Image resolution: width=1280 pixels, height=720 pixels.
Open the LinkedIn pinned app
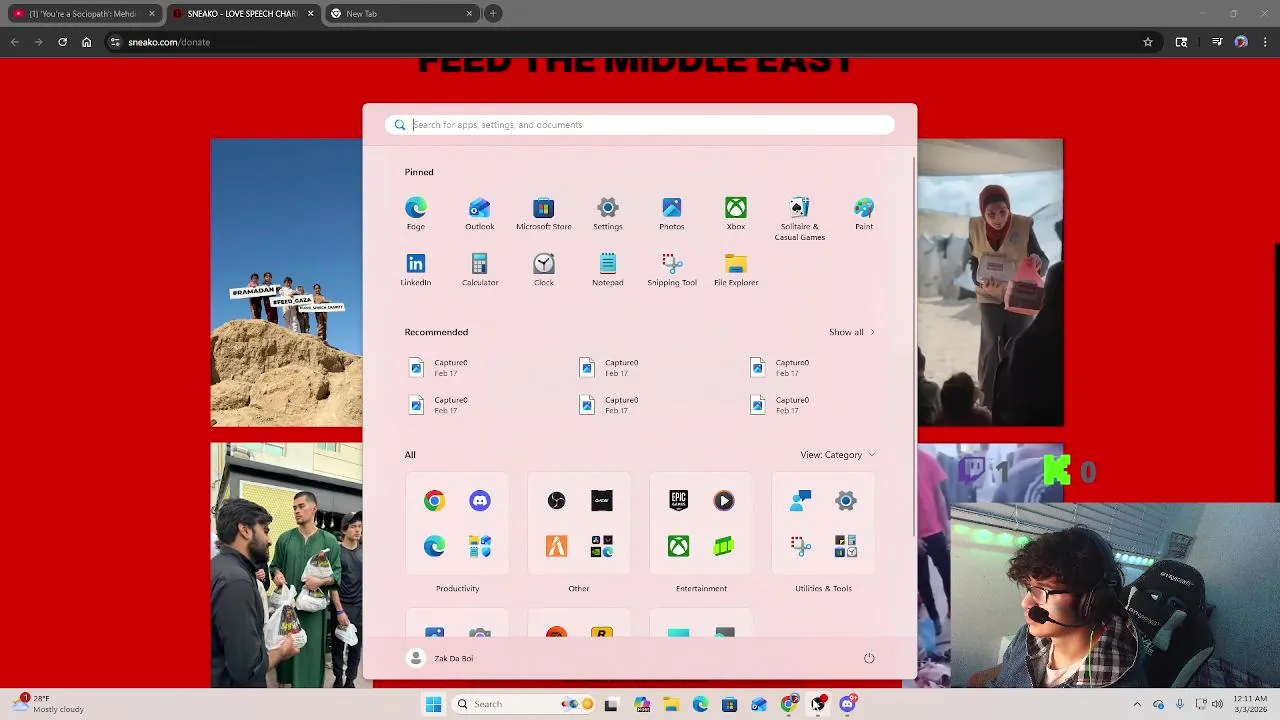(415, 270)
